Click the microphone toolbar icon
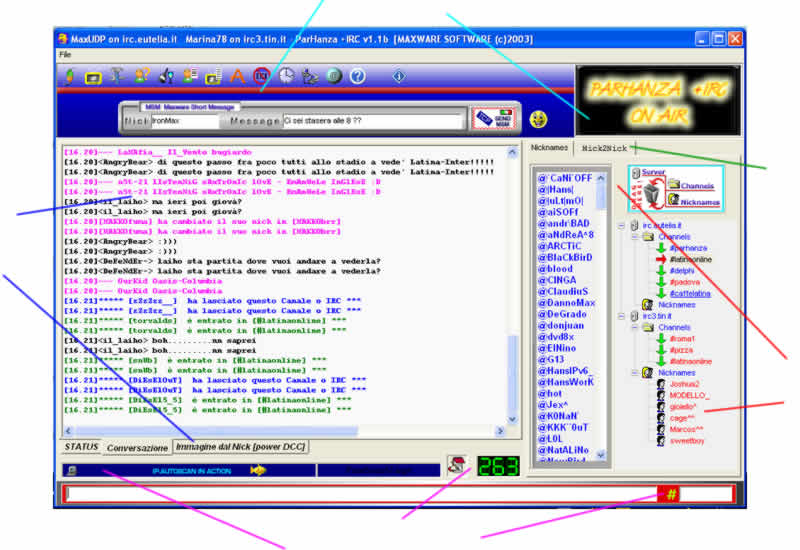This screenshot has width=800, height=550. [166, 77]
